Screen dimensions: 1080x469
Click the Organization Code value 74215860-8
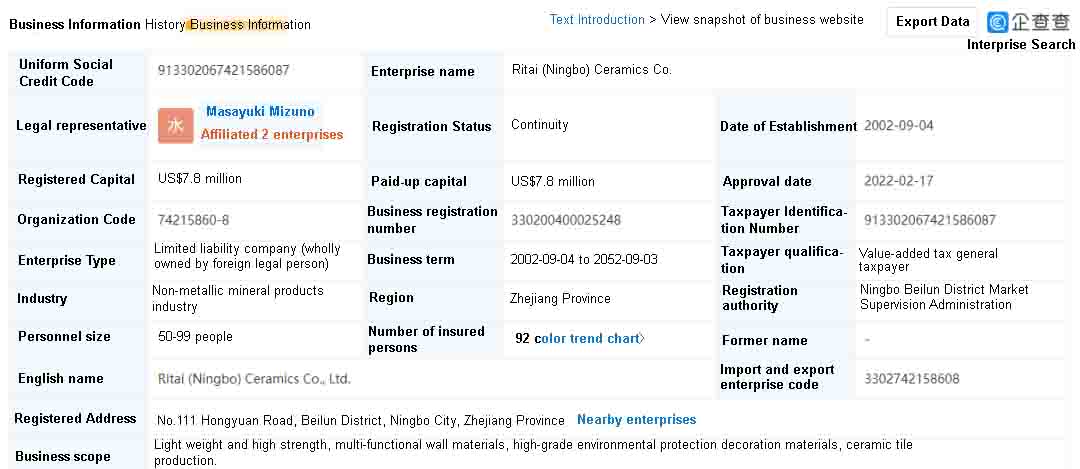click(x=194, y=220)
